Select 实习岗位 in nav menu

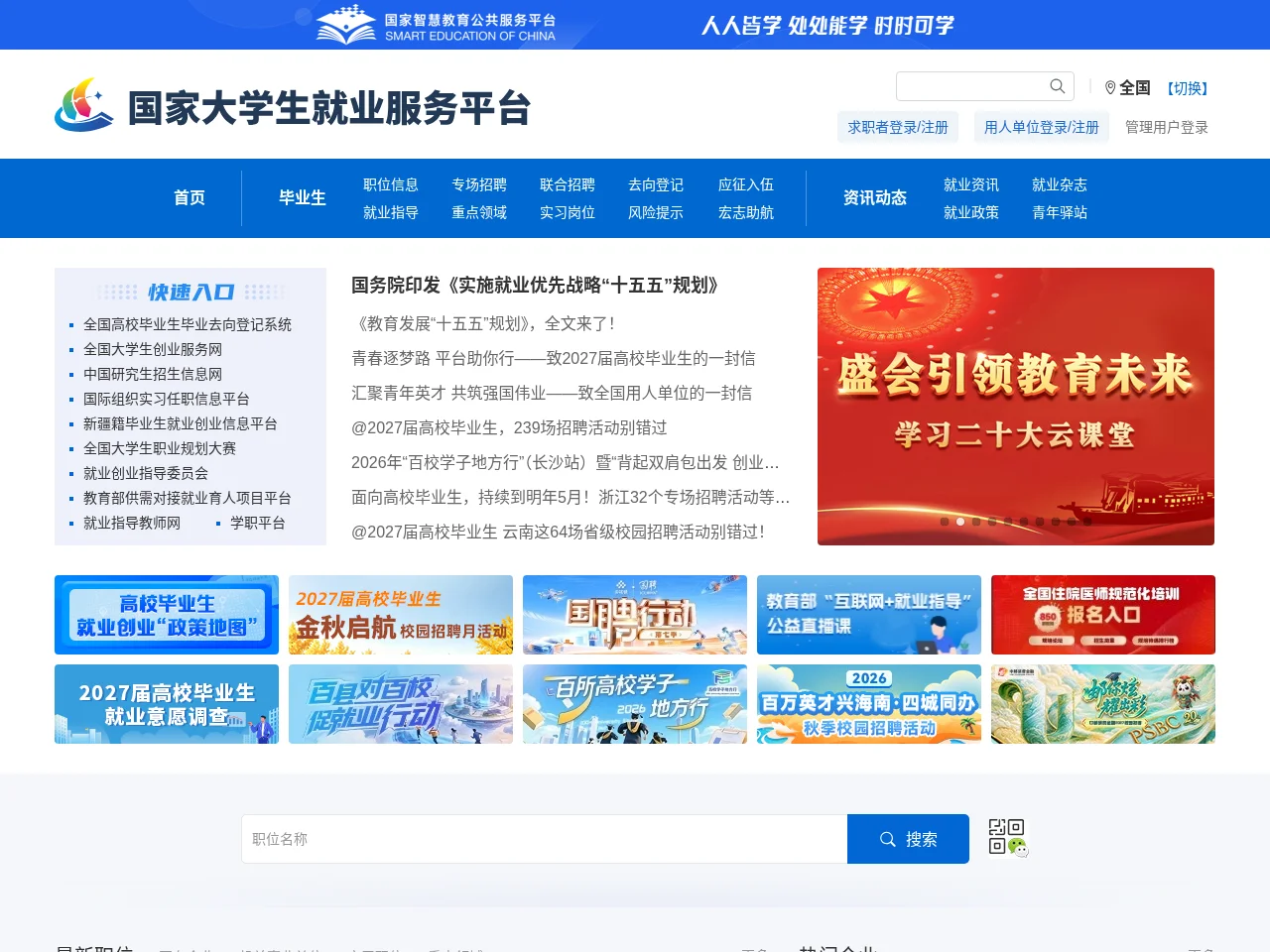coord(568,212)
